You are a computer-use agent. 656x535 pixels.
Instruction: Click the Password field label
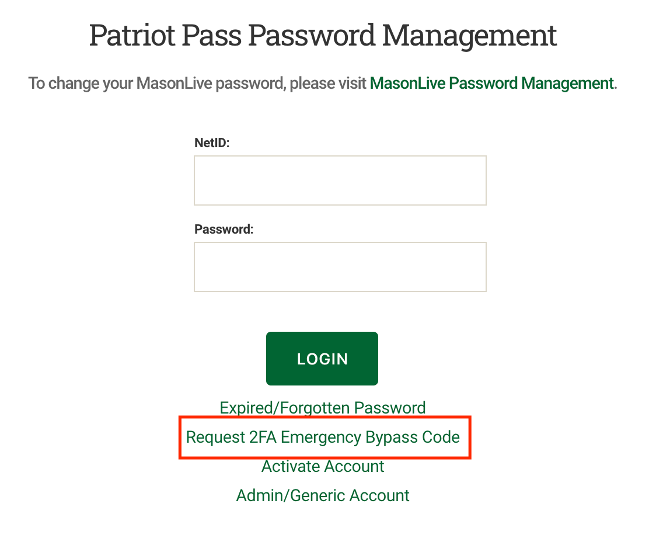click(x=224, y=229)
